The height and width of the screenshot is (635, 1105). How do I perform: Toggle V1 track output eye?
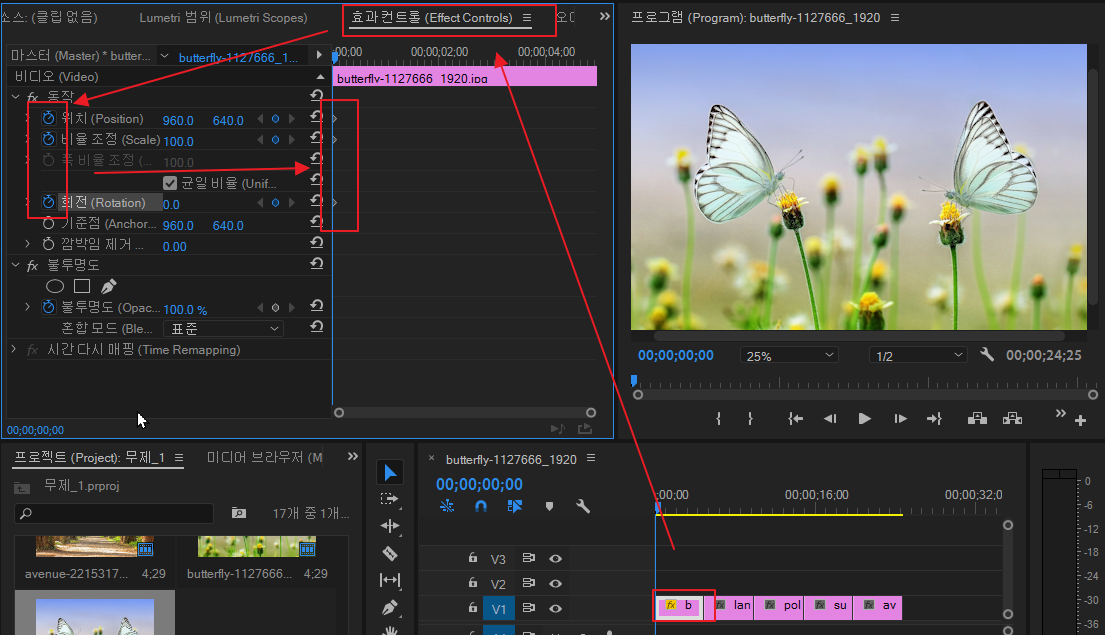point(555,608)
